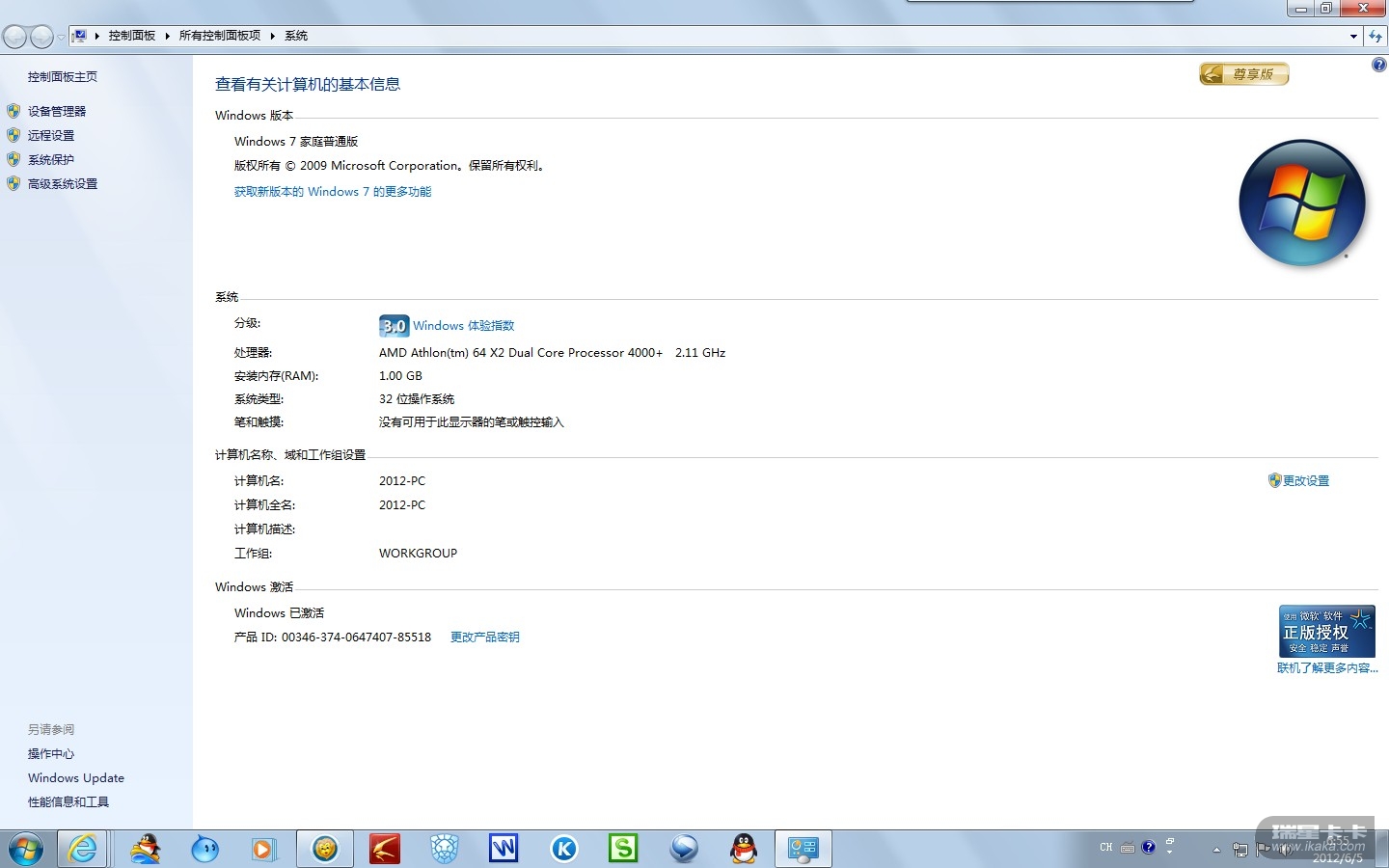Open the blue W word processor taskbar icon
Viewport: 1389px width, 868px height.
[504, 849]
